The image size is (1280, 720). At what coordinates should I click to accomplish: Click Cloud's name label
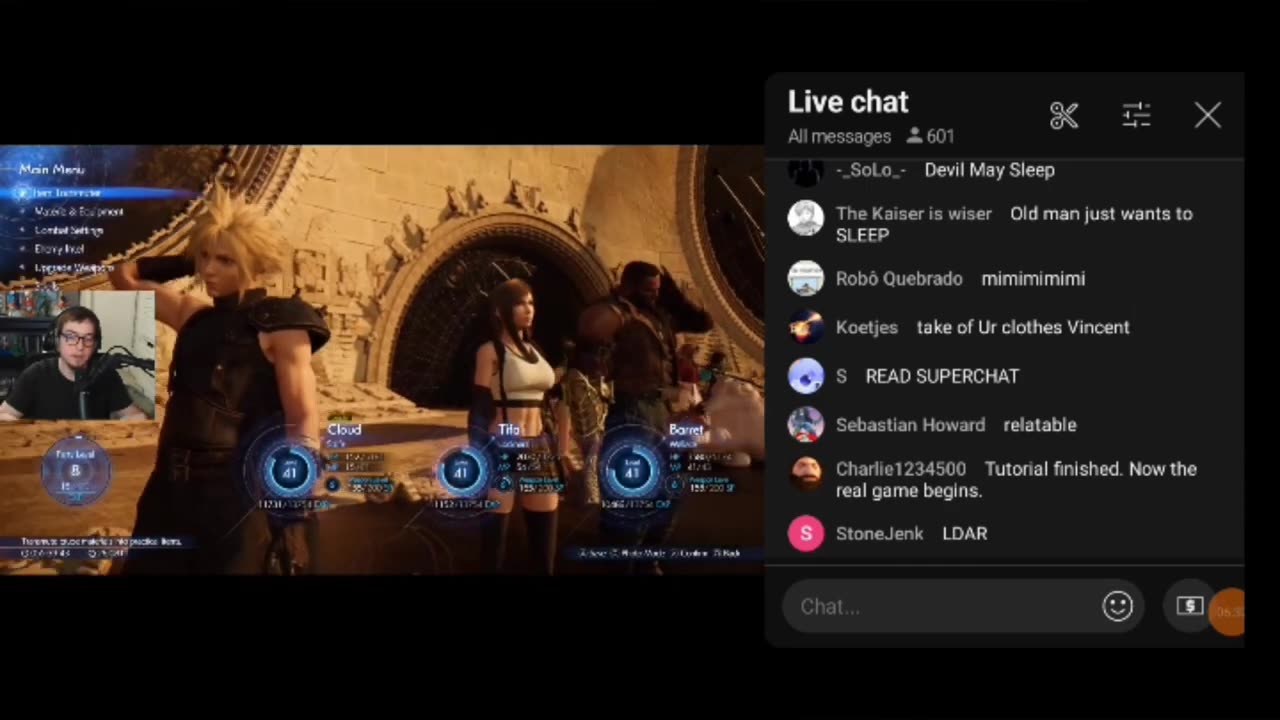tap(344, 429)
